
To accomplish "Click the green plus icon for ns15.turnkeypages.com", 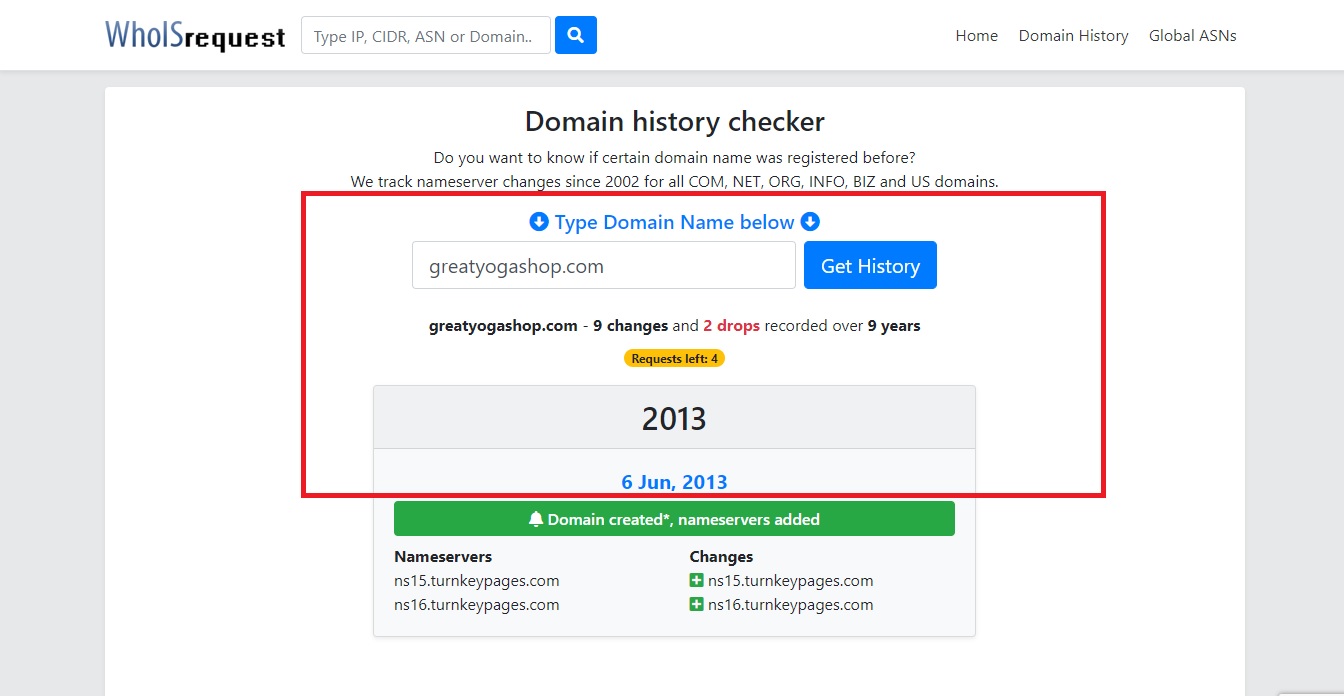I will coord(696,581).
